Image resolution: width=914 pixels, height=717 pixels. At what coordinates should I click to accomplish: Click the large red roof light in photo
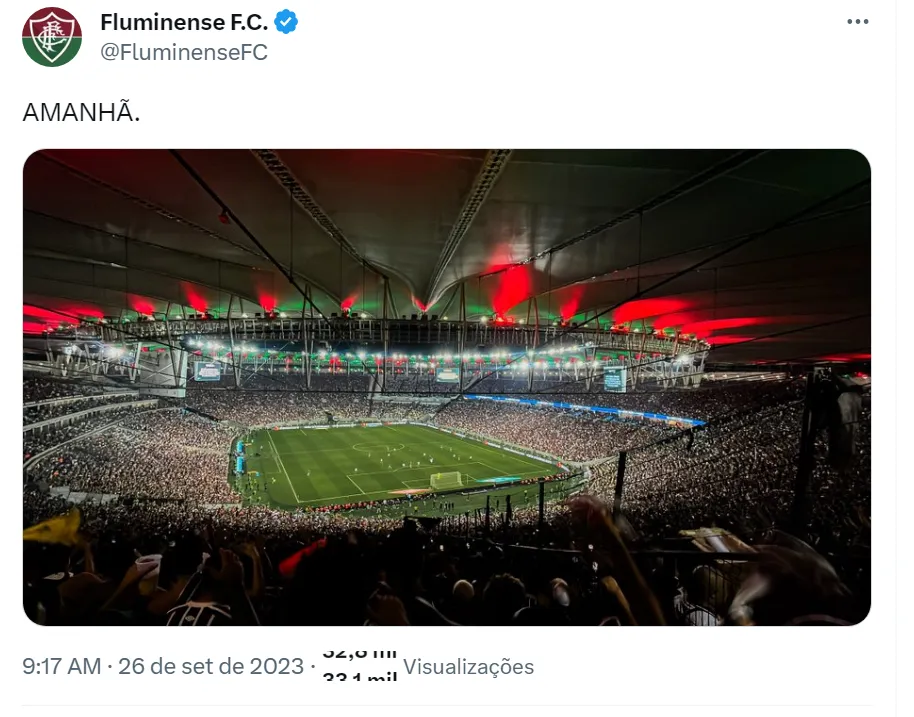coord(511,287)
